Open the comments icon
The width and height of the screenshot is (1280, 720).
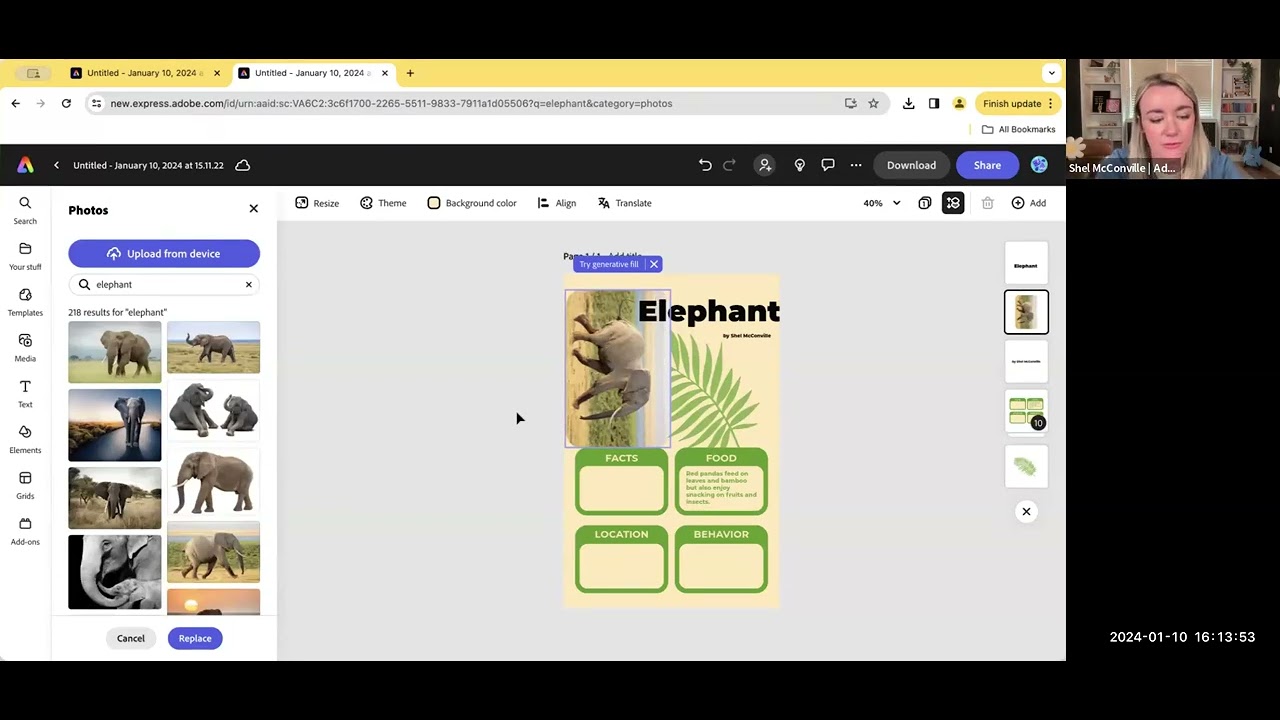828,165
